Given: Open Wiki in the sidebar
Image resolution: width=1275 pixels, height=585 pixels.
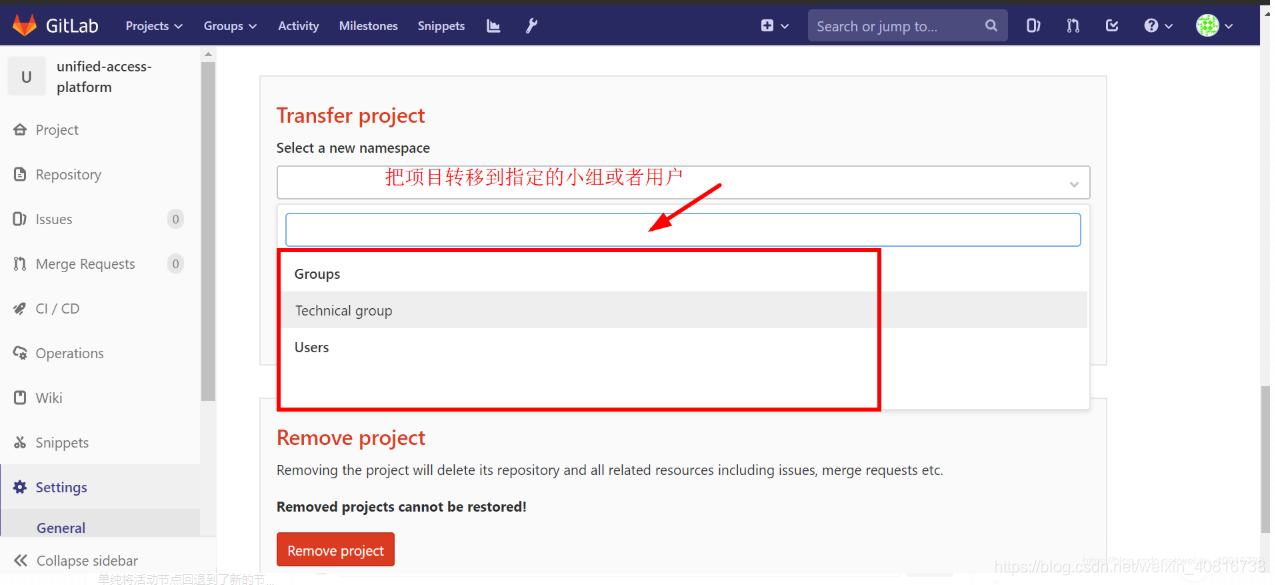Looking at the screenshot, I should coord(49,398).
